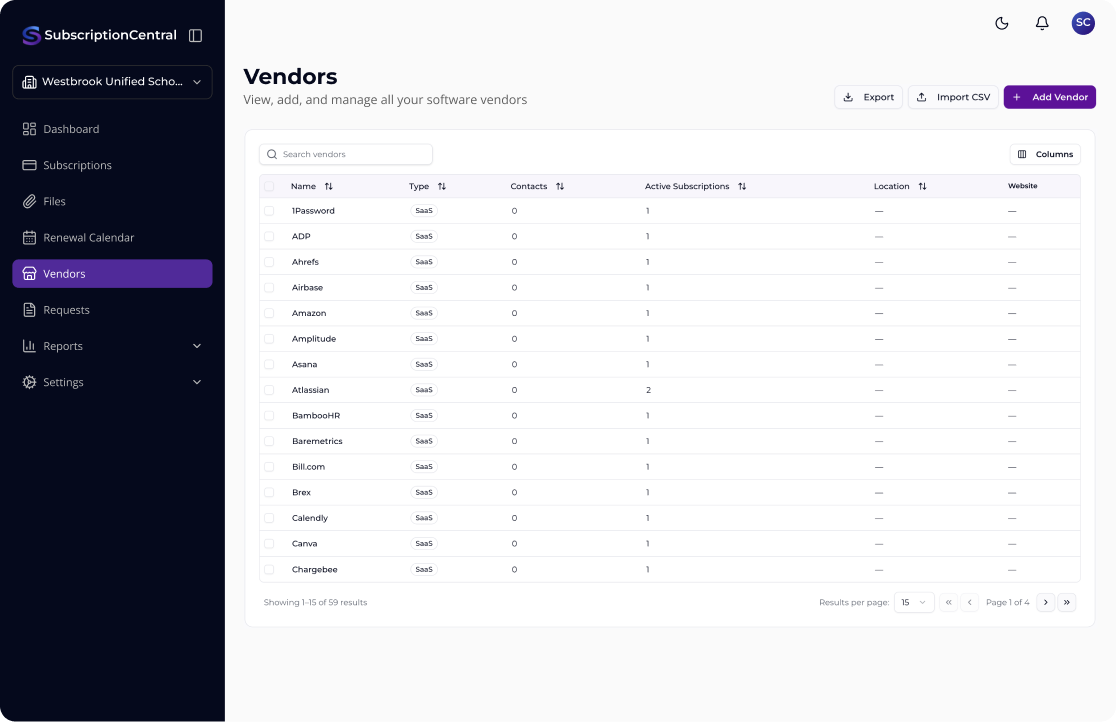Check the Airbase row checkbox

269,288
